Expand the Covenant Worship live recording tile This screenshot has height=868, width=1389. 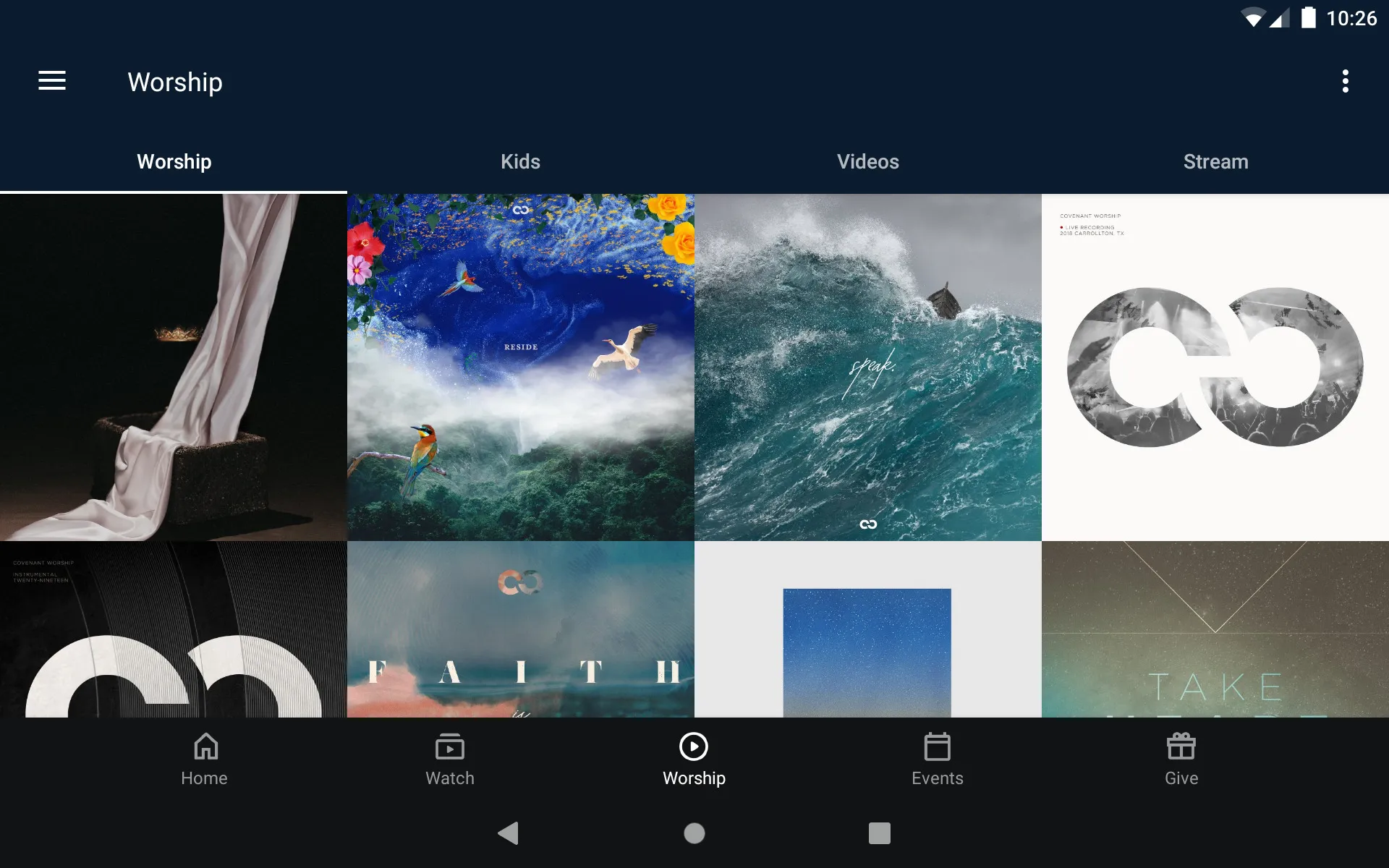point(1215,367)
